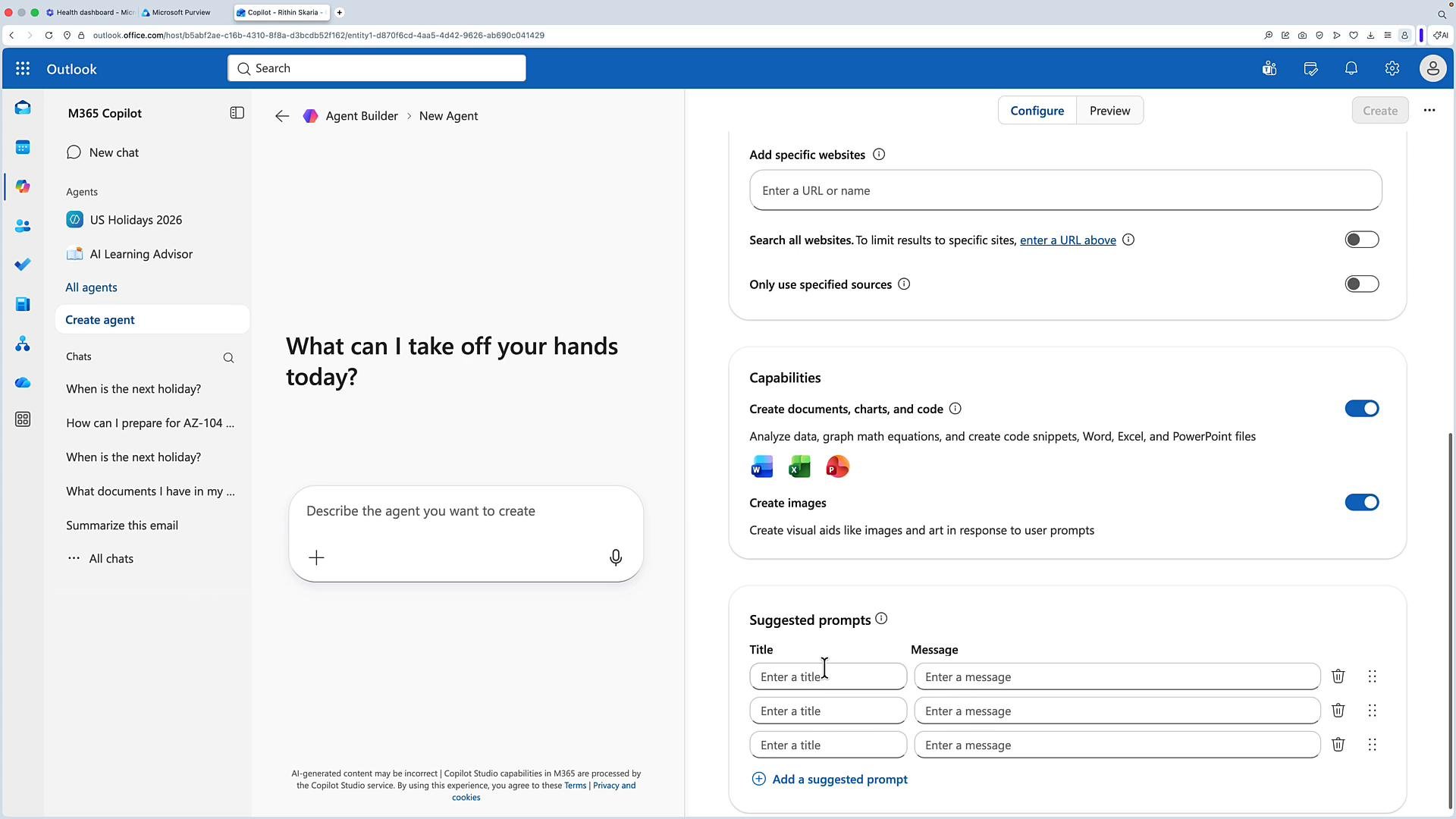Click the back arrow beside Agent Builder

(282, 116)
